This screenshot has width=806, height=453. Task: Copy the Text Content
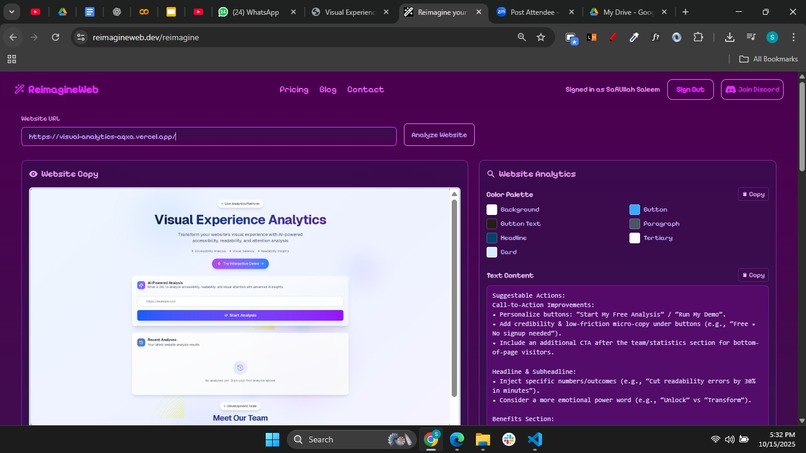click(x=754, y=275)
